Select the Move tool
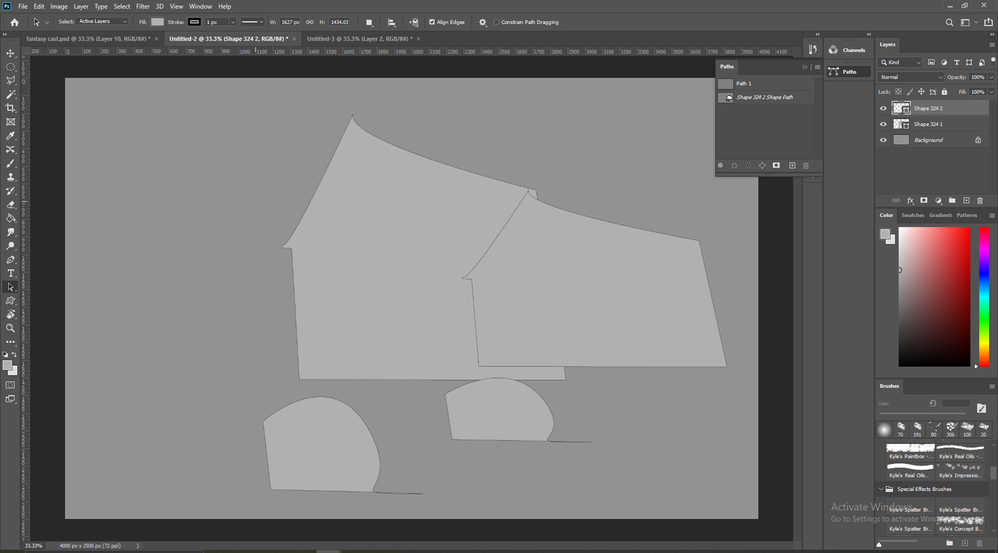The height and width of the screenshot is (553, 998). (x=10, y=53)
